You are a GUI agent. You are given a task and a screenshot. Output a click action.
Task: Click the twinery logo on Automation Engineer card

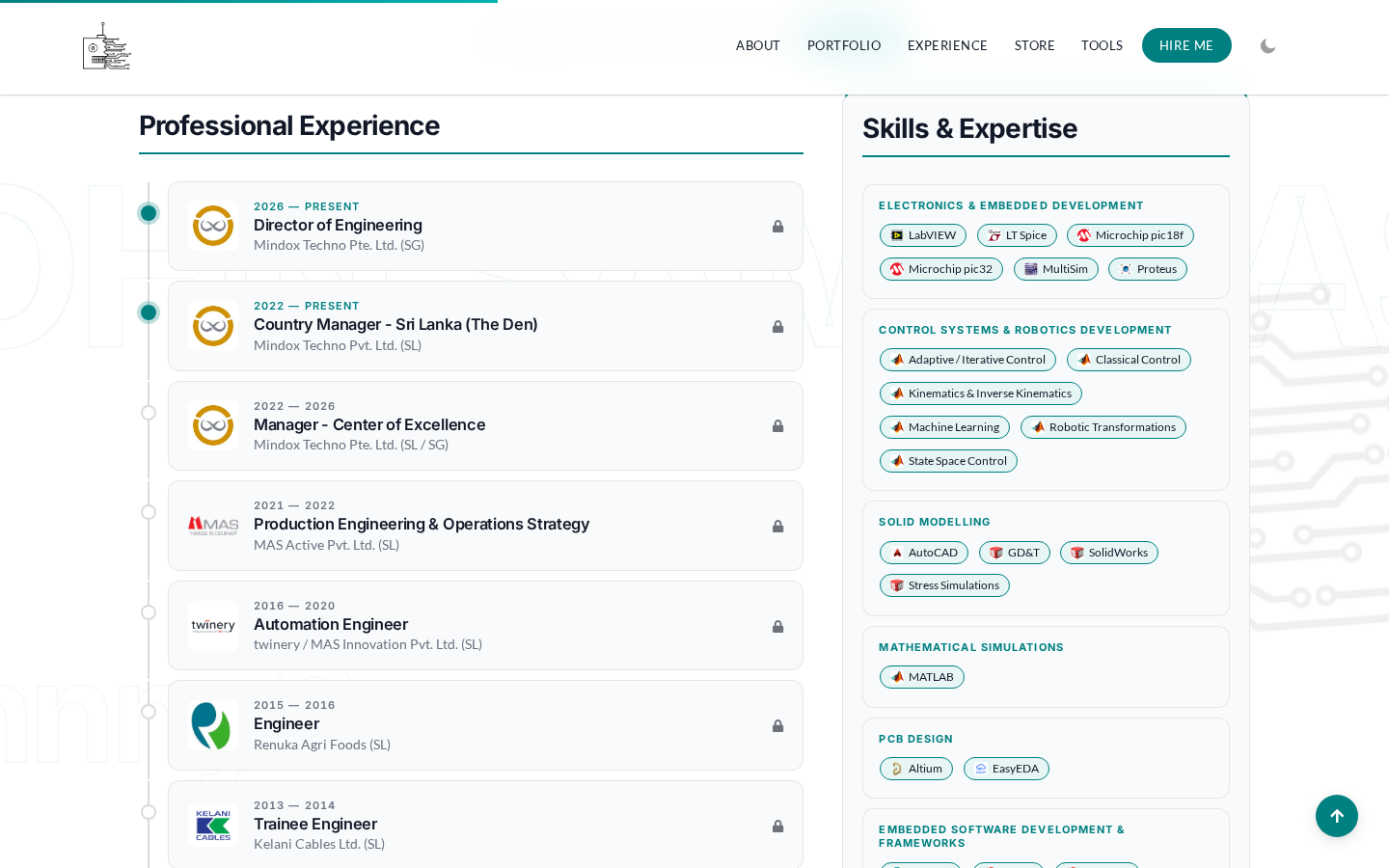pyautogui.click(x=213, y=626)
